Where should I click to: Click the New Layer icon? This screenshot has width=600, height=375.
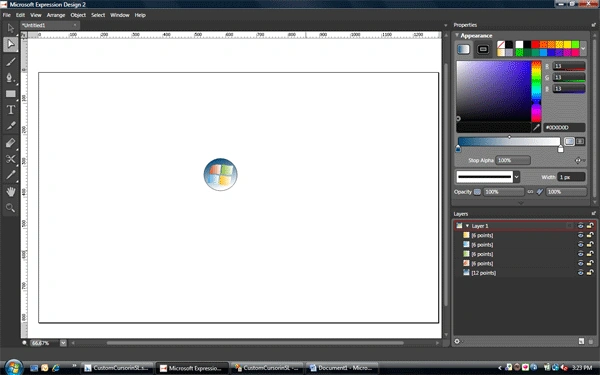point(581,341)
